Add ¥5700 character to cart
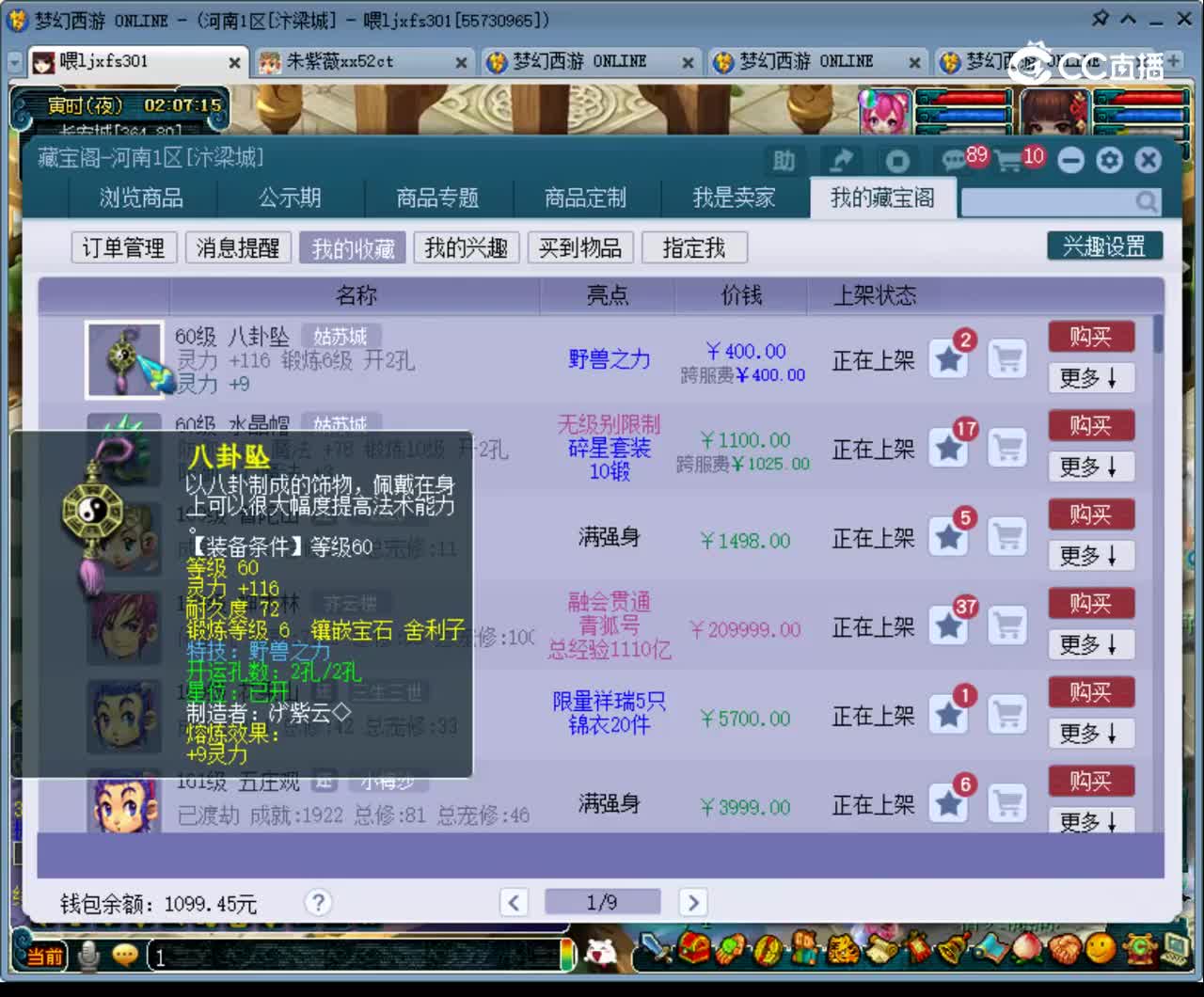1204x997 pixels. [x=1007, y=715]
